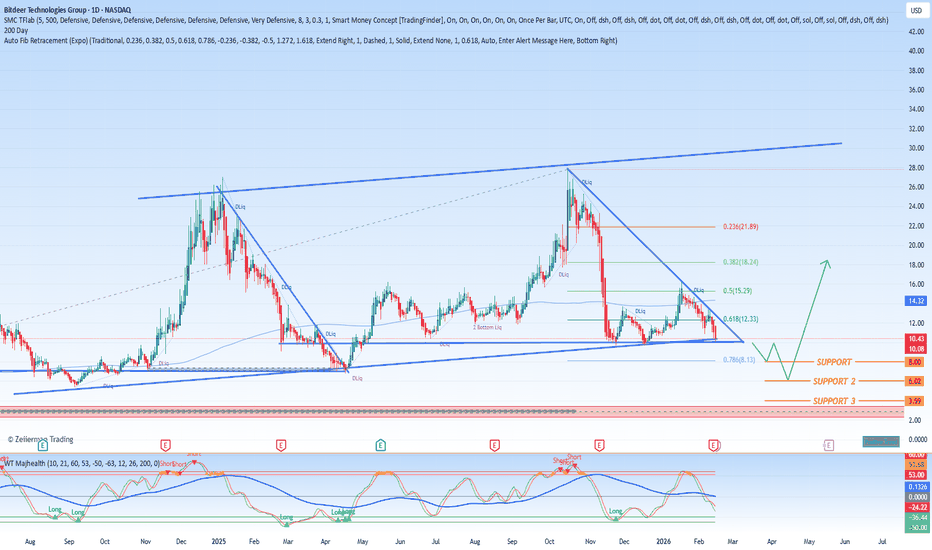The image size is (932, 550).
Task: Click the Zeiierman Trading copyright text
Action: [40, 439]
